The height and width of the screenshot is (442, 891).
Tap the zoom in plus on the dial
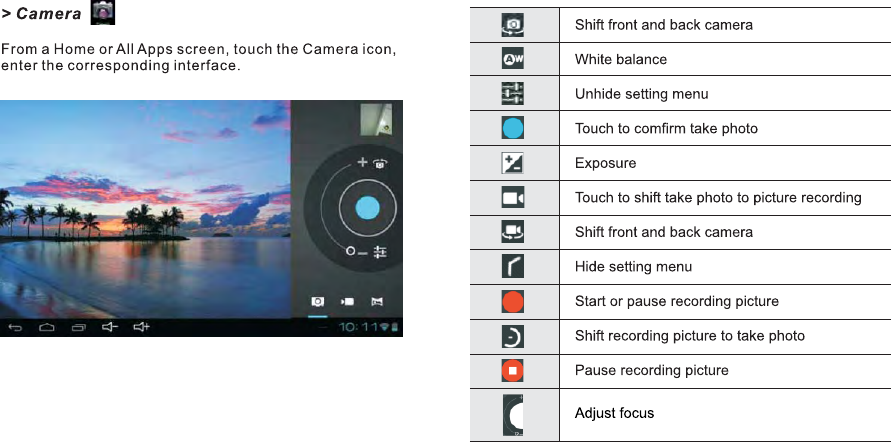(362, 162)
